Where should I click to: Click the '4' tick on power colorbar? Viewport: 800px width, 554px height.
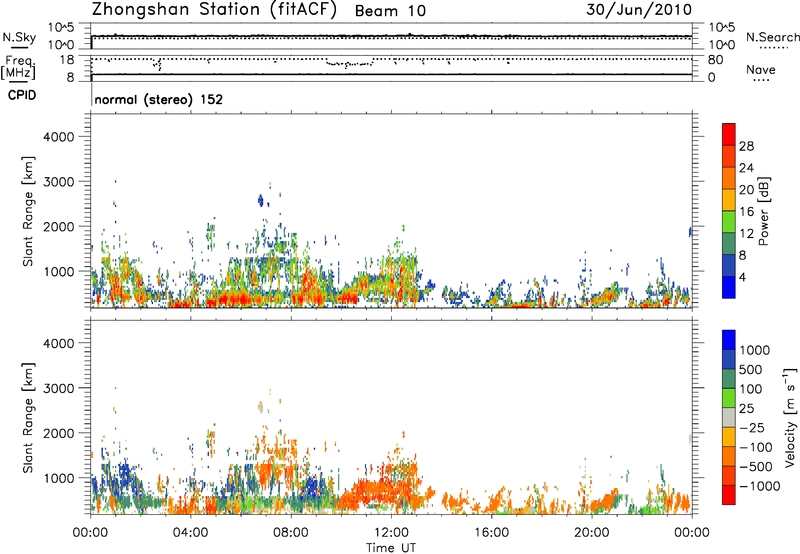(743, 277)
